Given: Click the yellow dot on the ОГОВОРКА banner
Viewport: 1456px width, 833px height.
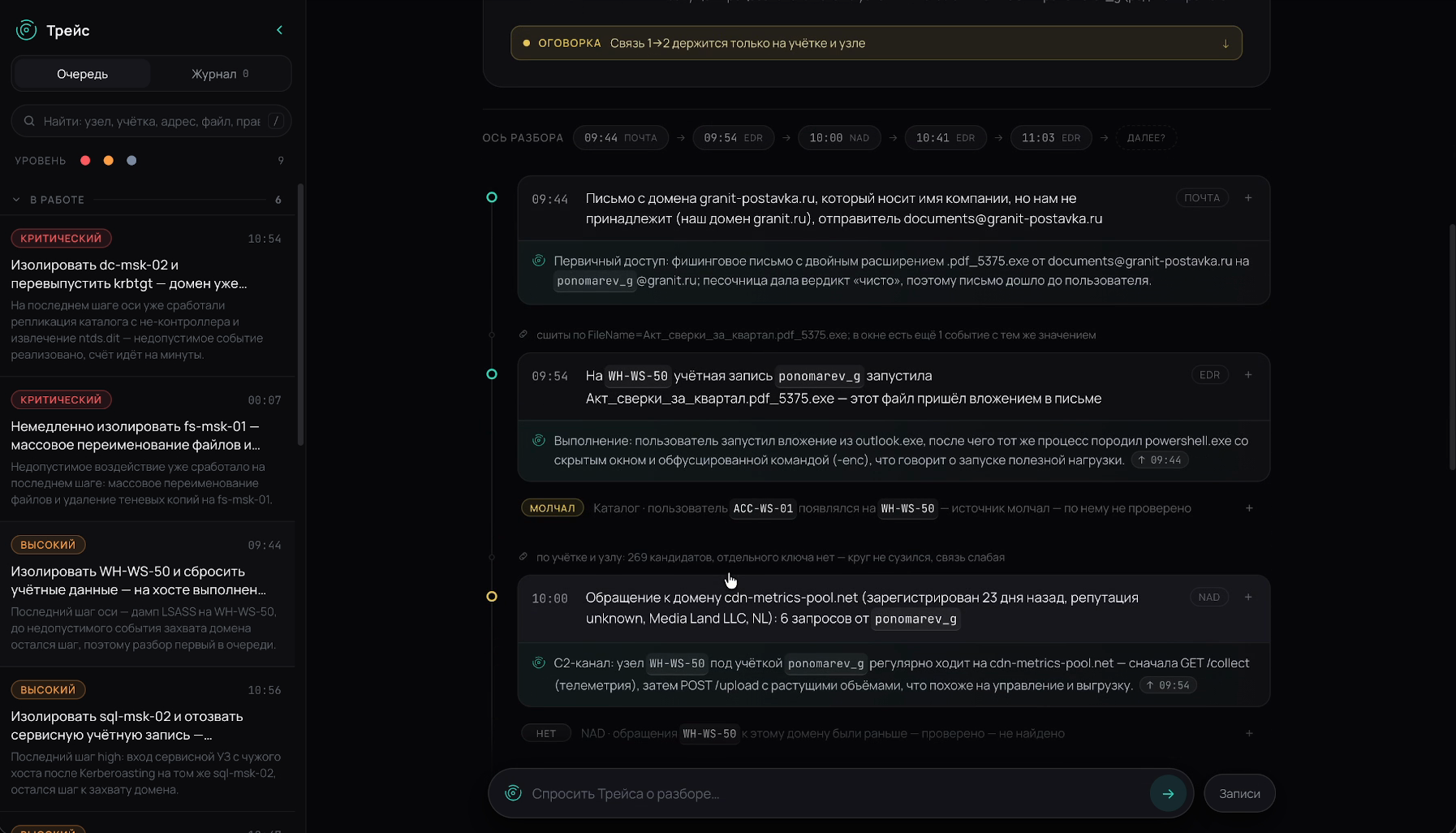Looking at the screenshot, I should [x=527, y=43].
